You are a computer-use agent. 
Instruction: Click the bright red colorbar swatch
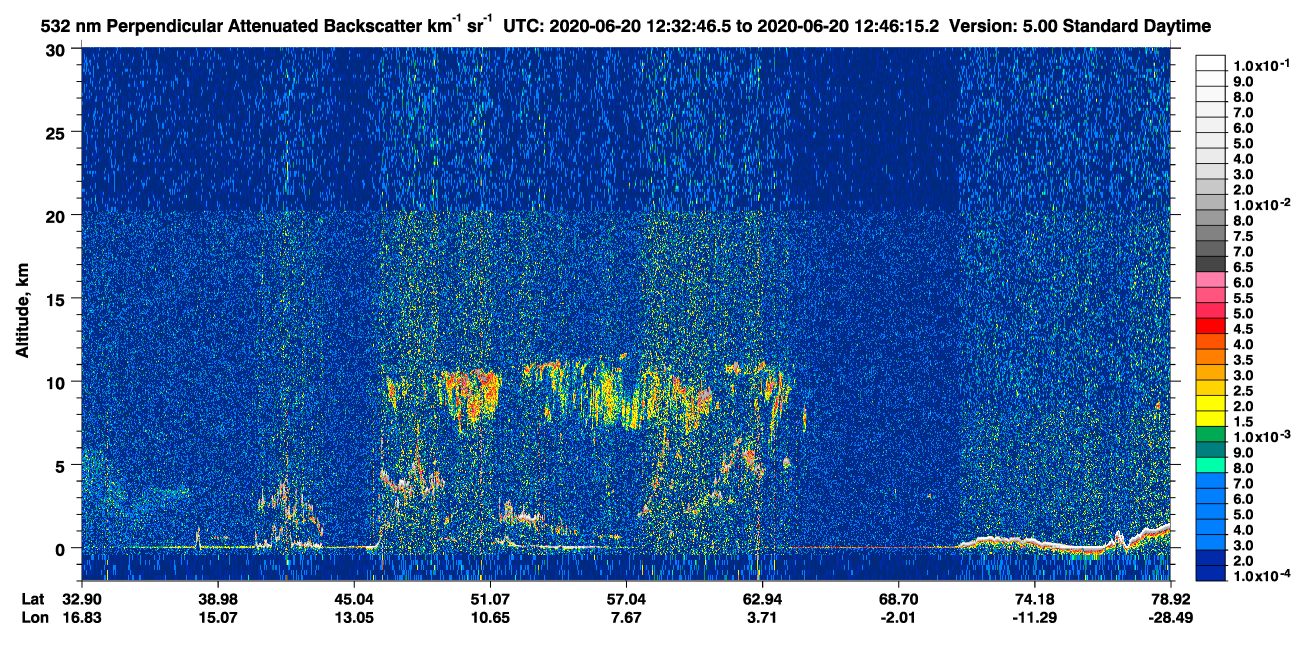pos(1211,326)
